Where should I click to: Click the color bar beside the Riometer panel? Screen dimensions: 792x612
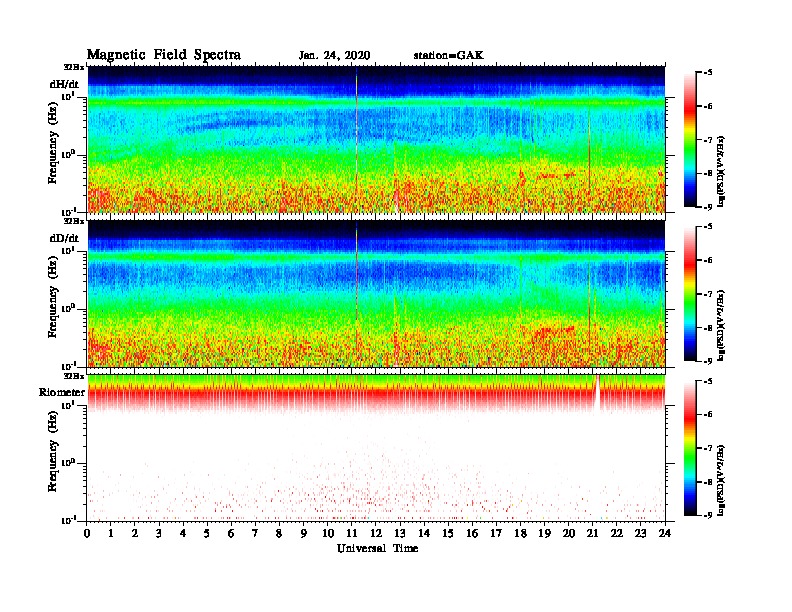tap(689, 448)
